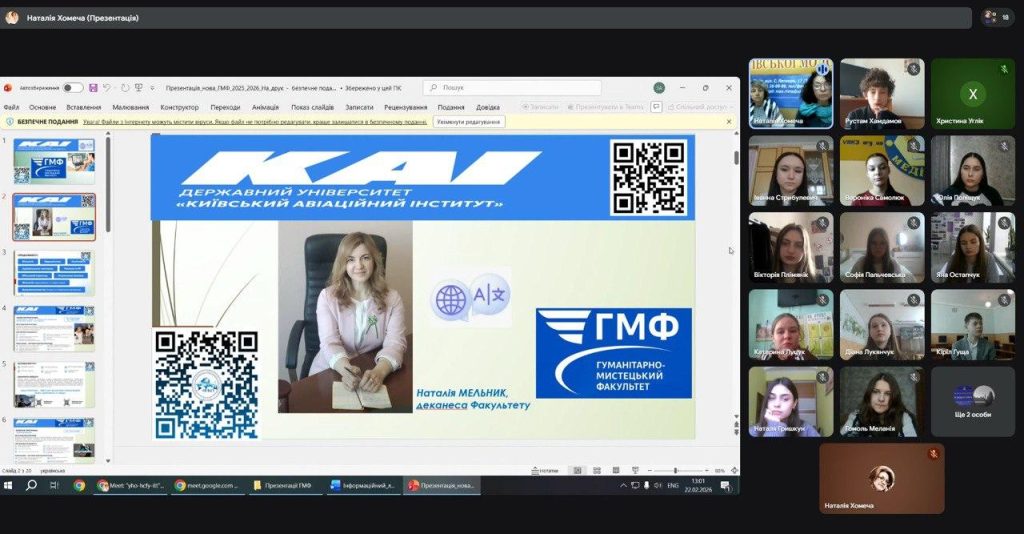Screen dimensions: 1024x534
Task: Open the Анімація ribbon tab
Action: click(265, 107)
